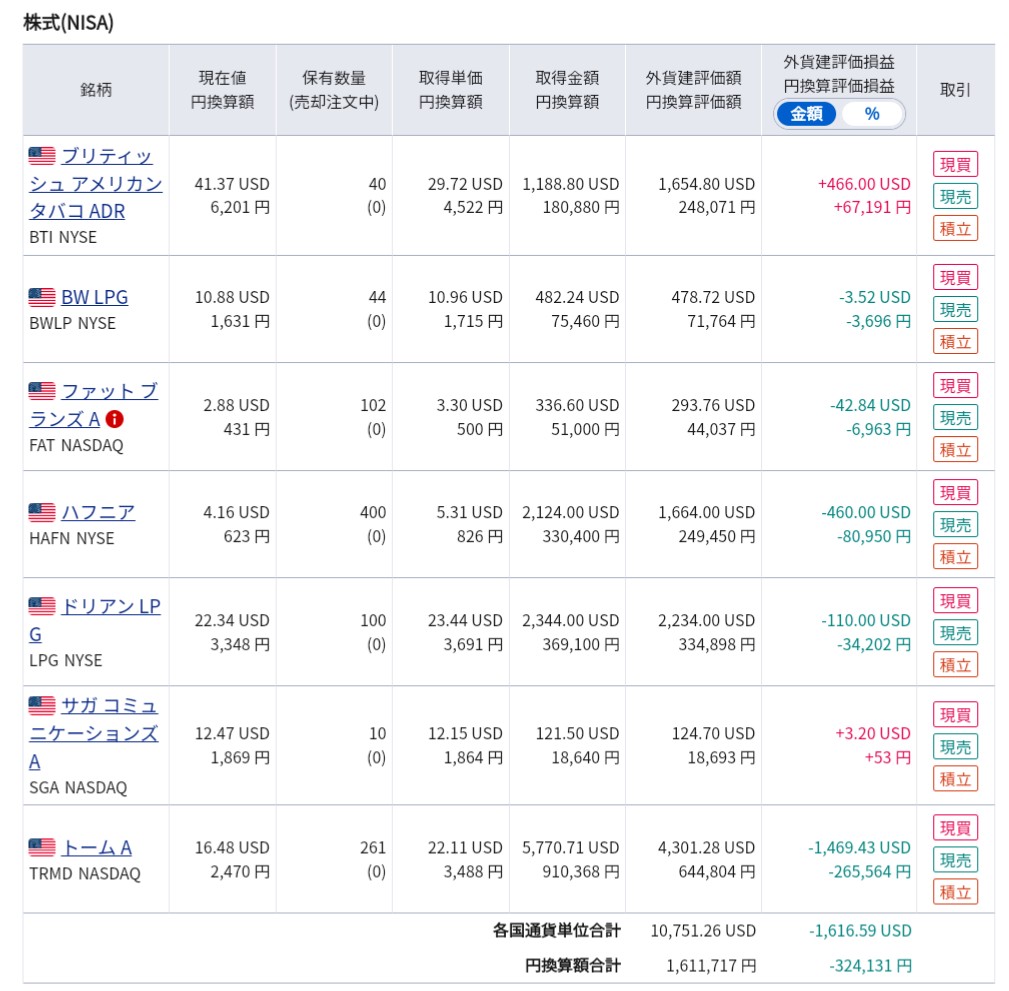Open BW LPG stock link
Viewport: 1009px width, 991px height.
click(95, 297)
